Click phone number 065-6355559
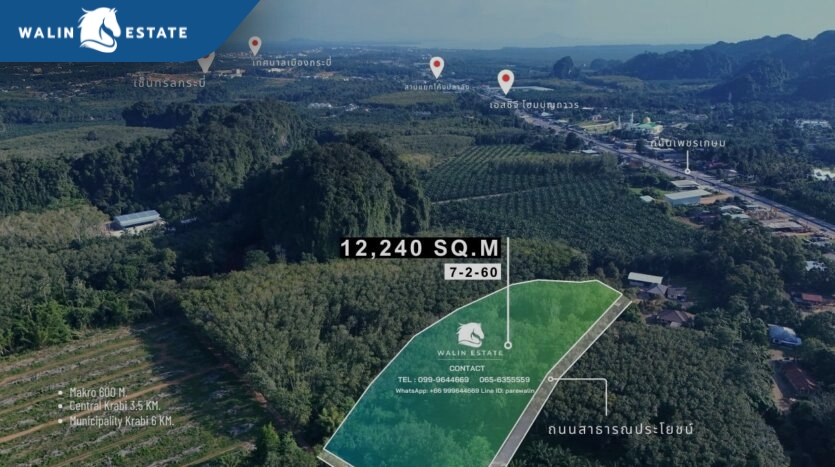 click(x=504, y=380)
